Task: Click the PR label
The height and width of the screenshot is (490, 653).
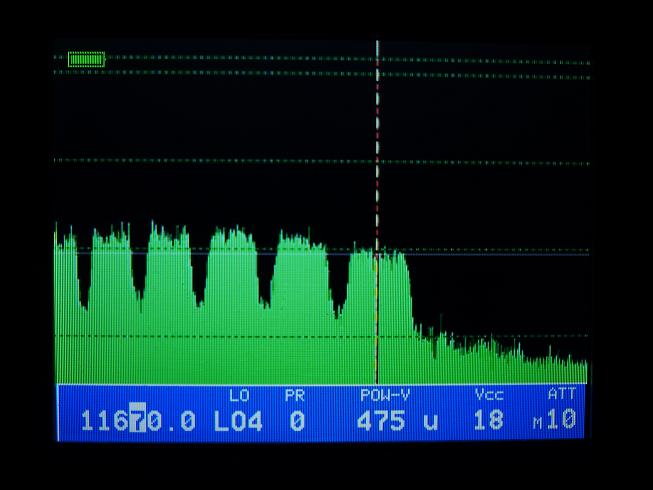Action: 294,396
